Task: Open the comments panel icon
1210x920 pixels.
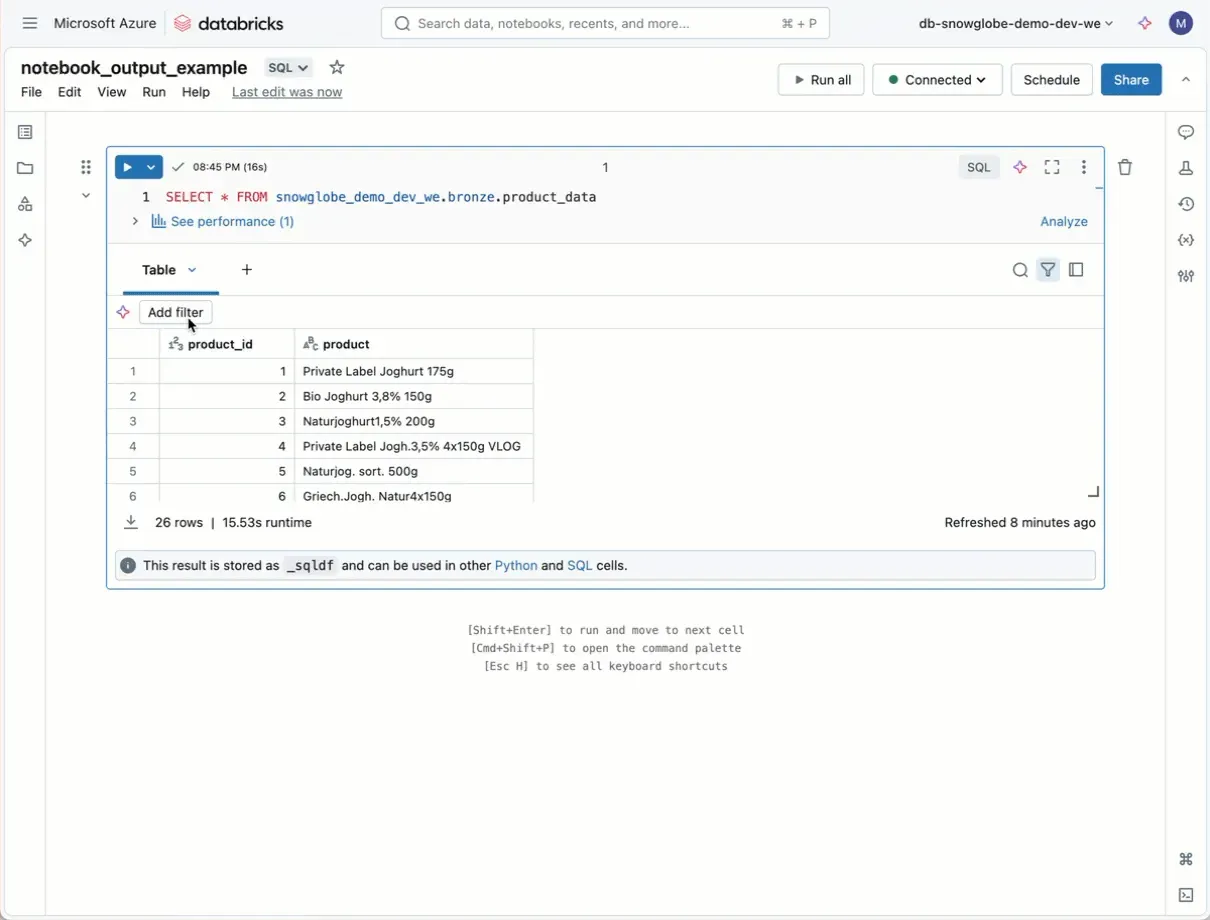Action: pyautogui.click(x=1186, y=132)
